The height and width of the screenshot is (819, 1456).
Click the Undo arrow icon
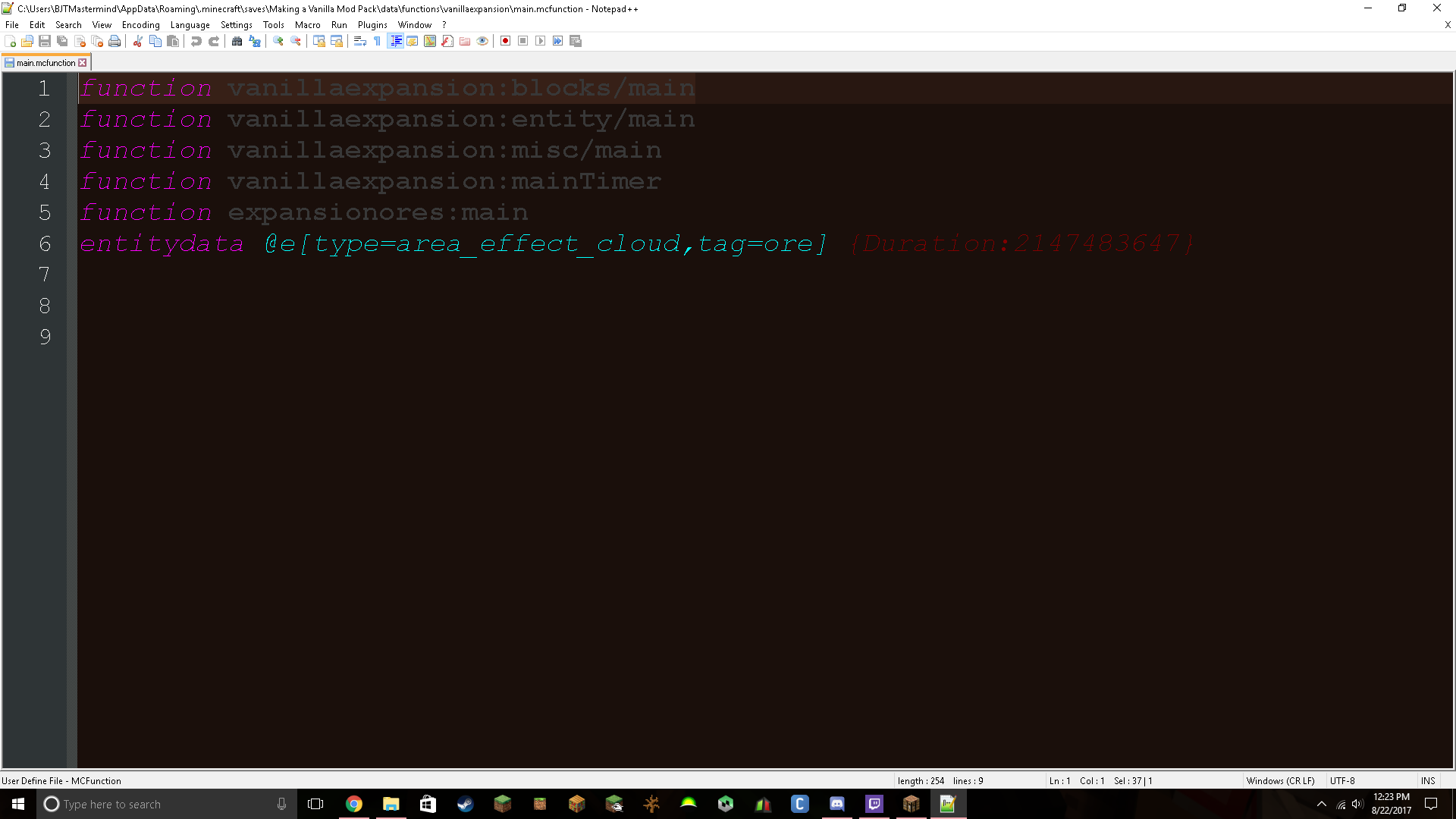pyautogui.click(x=196, y=41)
